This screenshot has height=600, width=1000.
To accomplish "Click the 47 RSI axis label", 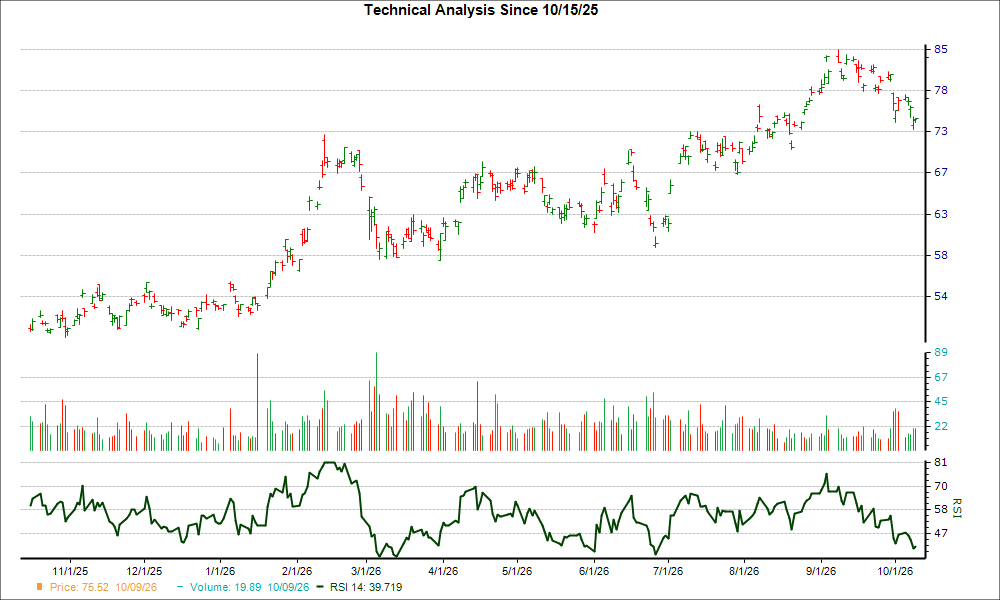I will pyautogui.click(x=941, y=533).
